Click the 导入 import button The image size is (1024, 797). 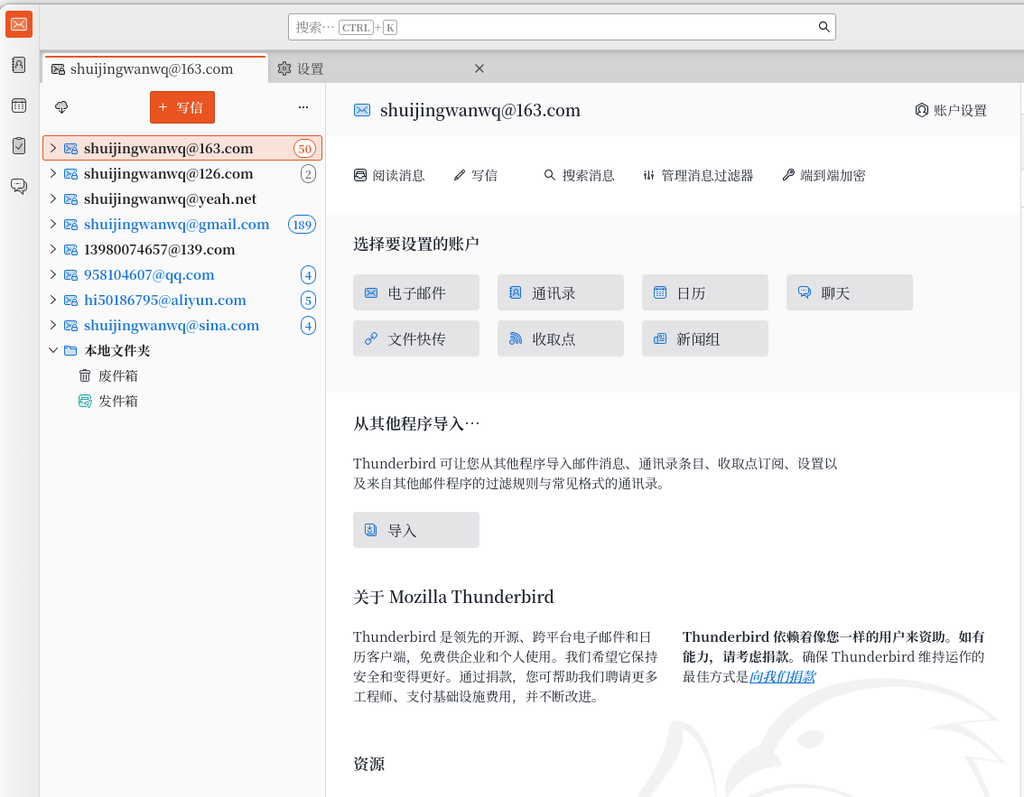(x=416, y=530)
